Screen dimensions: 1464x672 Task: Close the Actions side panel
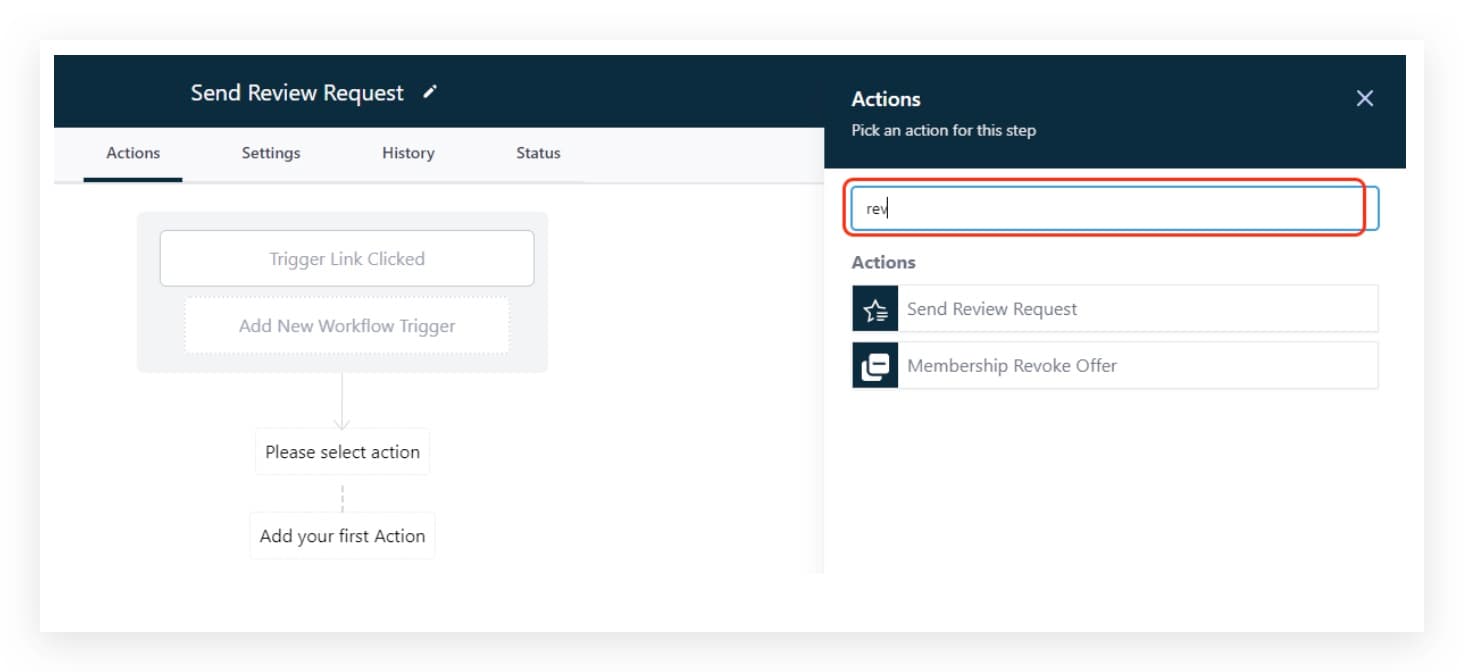pyautogui.click(x=1364, y=98)
